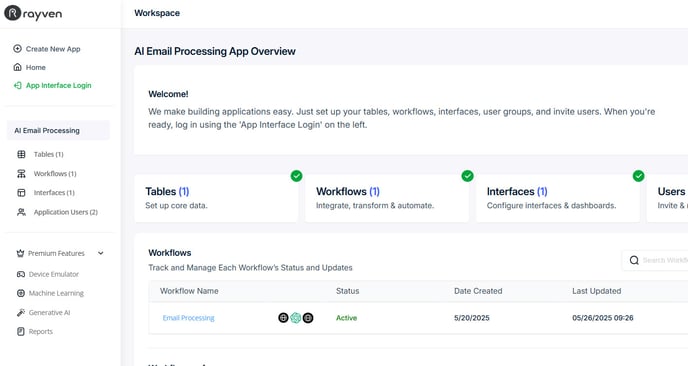Viewport: 688px width, 366px height.
Task: Click the Workspace header title
Action: [157, 13]
